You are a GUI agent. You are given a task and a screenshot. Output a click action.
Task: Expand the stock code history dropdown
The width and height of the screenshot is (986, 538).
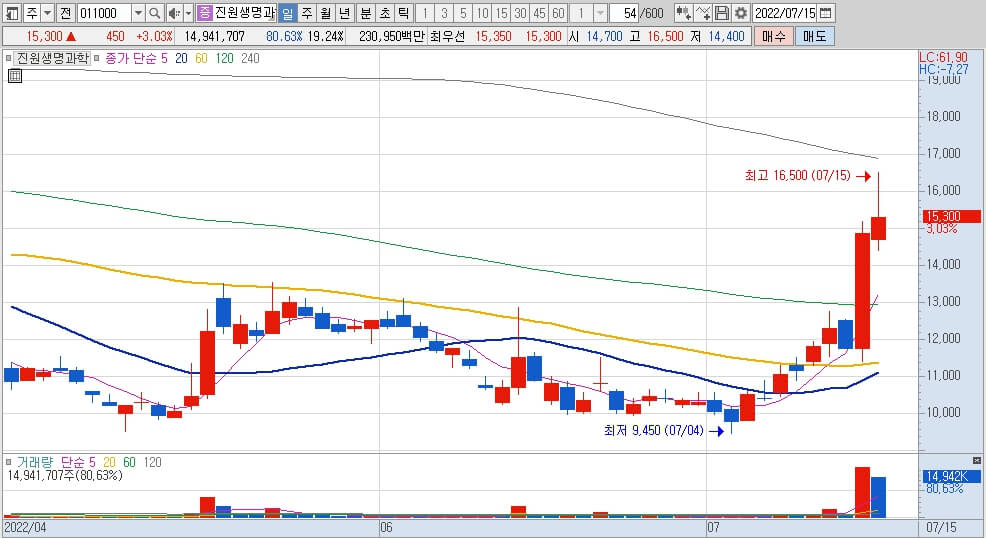[x=138, y=13]
